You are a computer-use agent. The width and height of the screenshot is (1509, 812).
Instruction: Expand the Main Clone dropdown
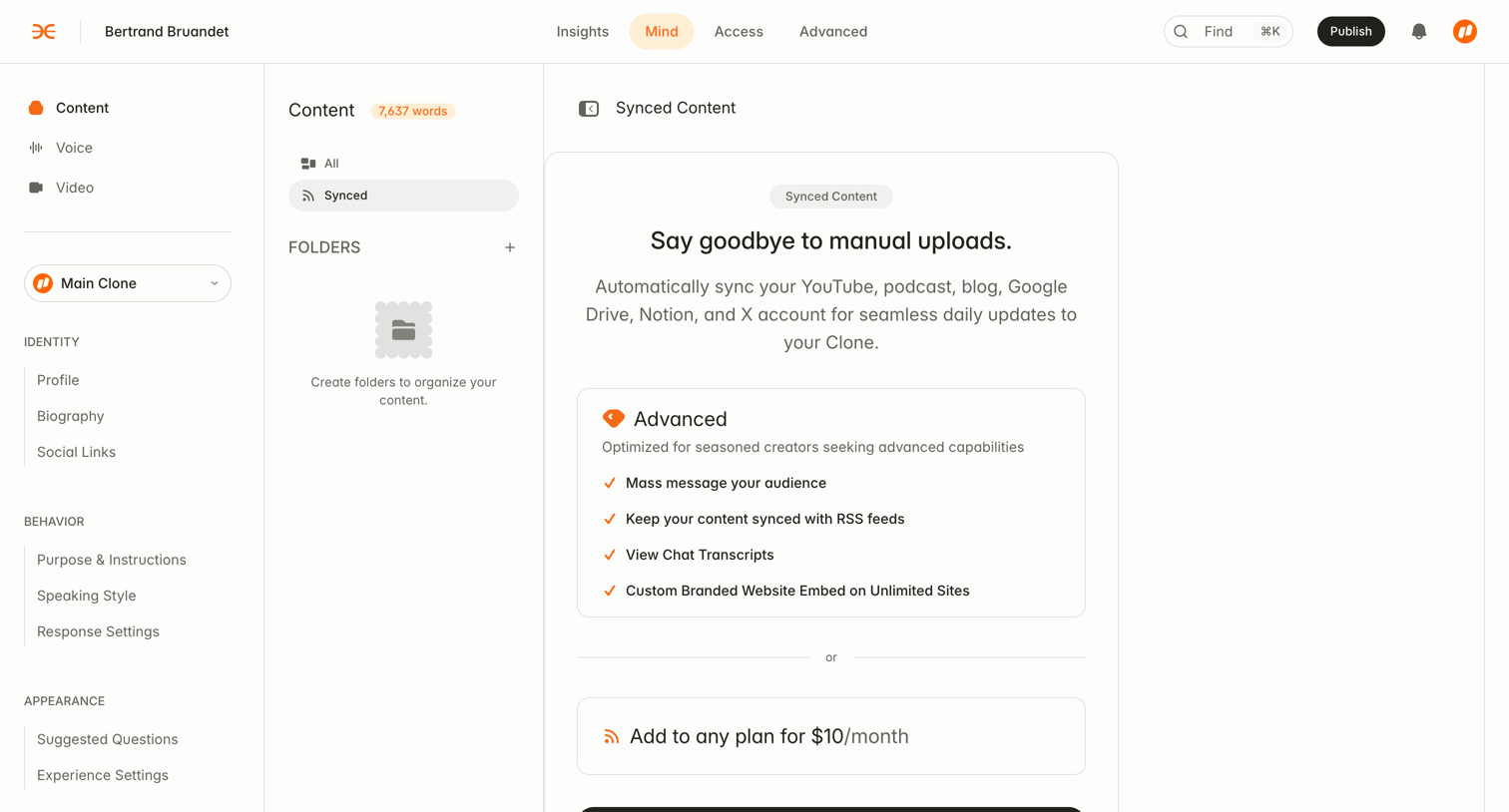[128, 283]
